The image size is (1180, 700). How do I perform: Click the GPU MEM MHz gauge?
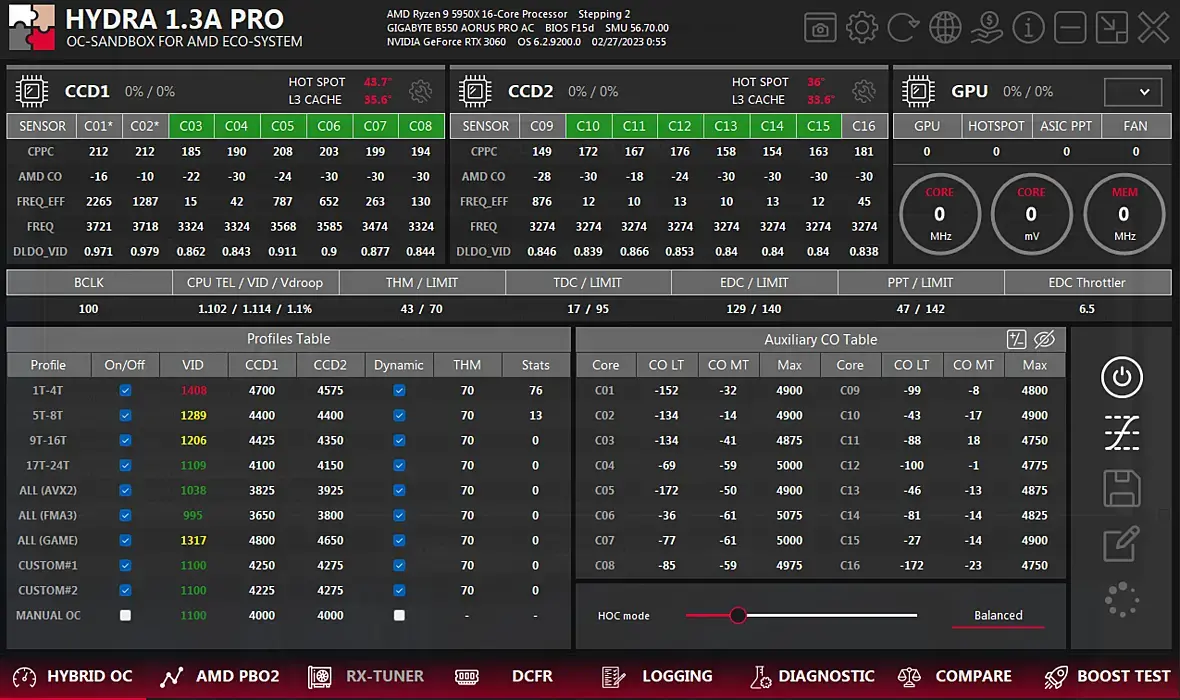click(x=1124, y=215)
